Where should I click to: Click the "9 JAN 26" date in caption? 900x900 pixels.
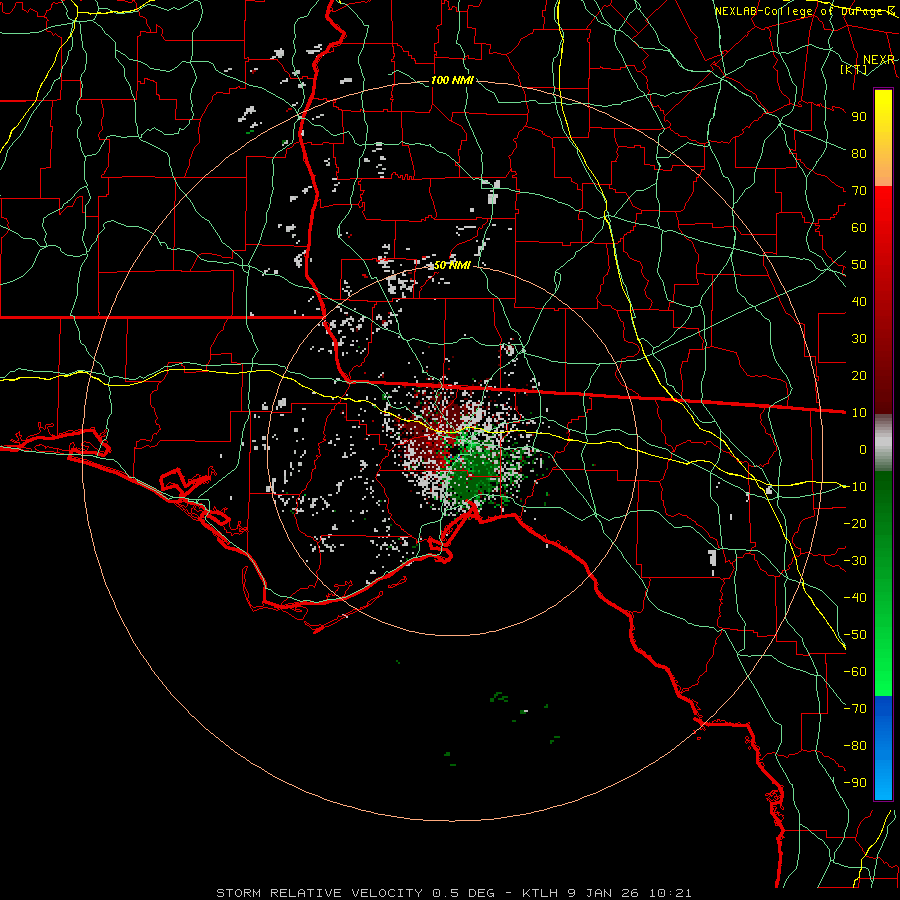pyautogui.click(x=602, y=893)
